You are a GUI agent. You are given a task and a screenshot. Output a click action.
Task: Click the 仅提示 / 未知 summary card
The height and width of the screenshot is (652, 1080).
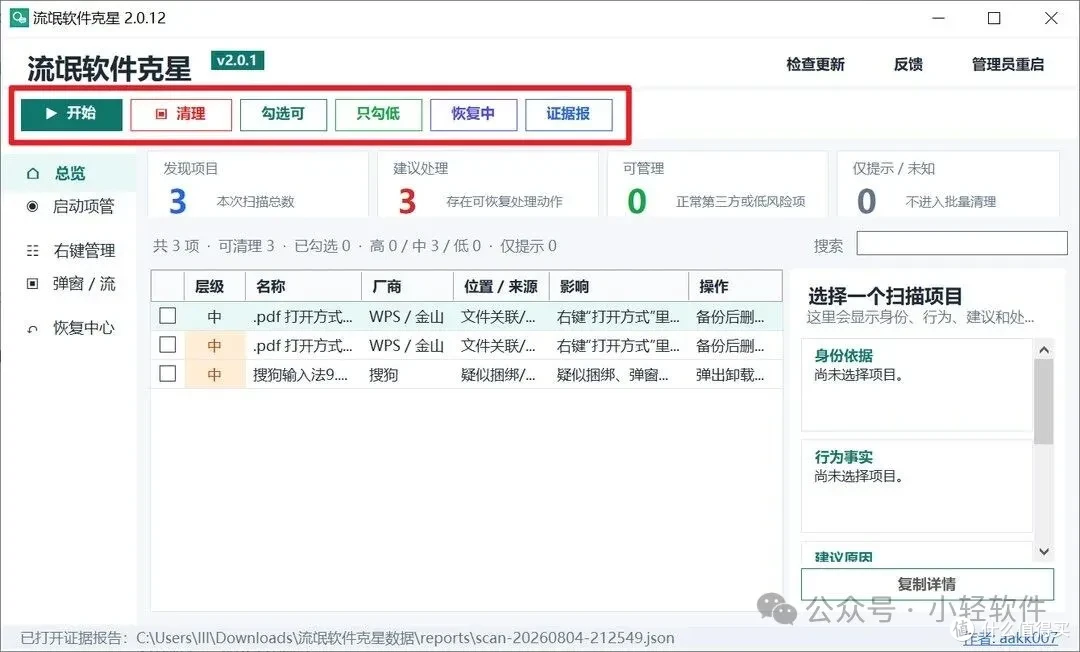948,185
